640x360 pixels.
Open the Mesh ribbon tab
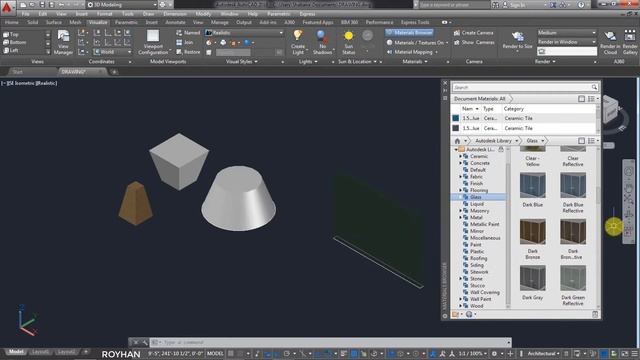point(75,22)
